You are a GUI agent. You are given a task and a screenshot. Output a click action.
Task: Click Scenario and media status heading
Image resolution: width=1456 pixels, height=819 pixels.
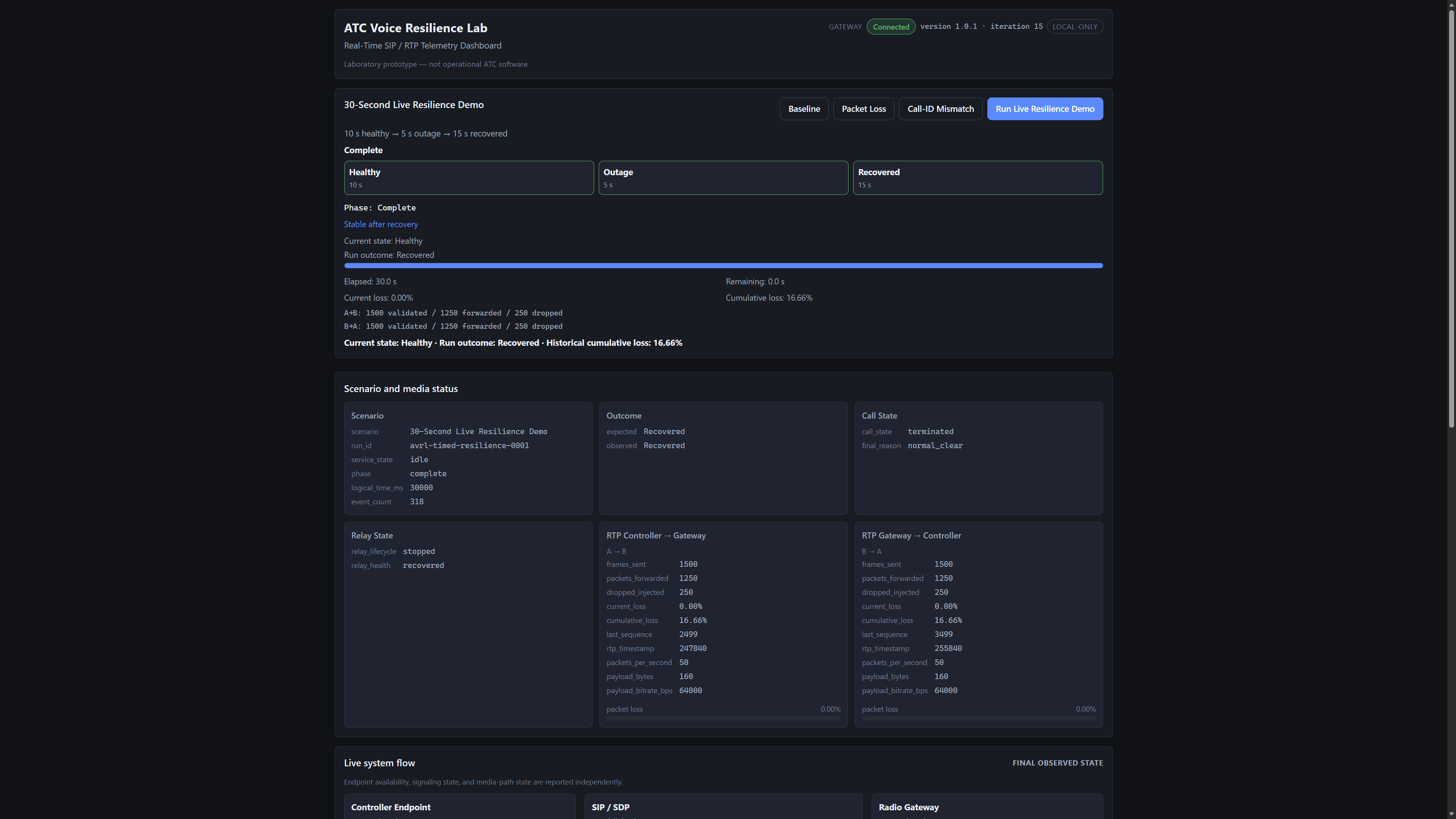[x=401, y=389]
